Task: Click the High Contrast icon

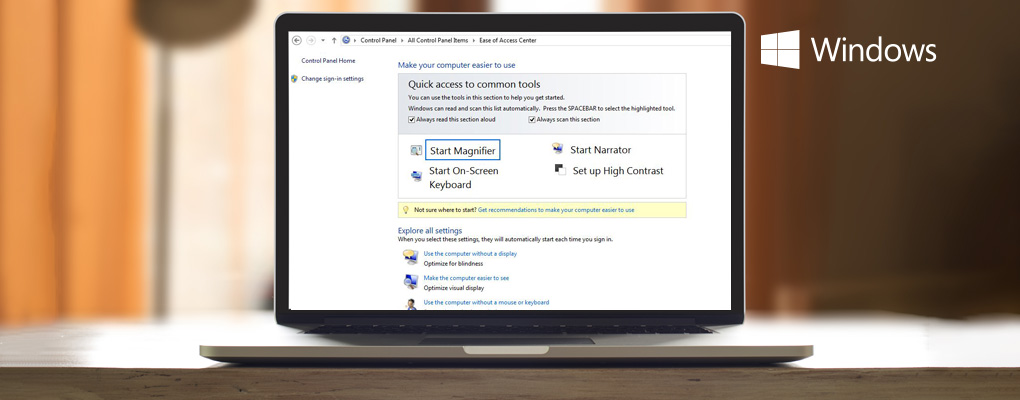Action: pos(560,169)
